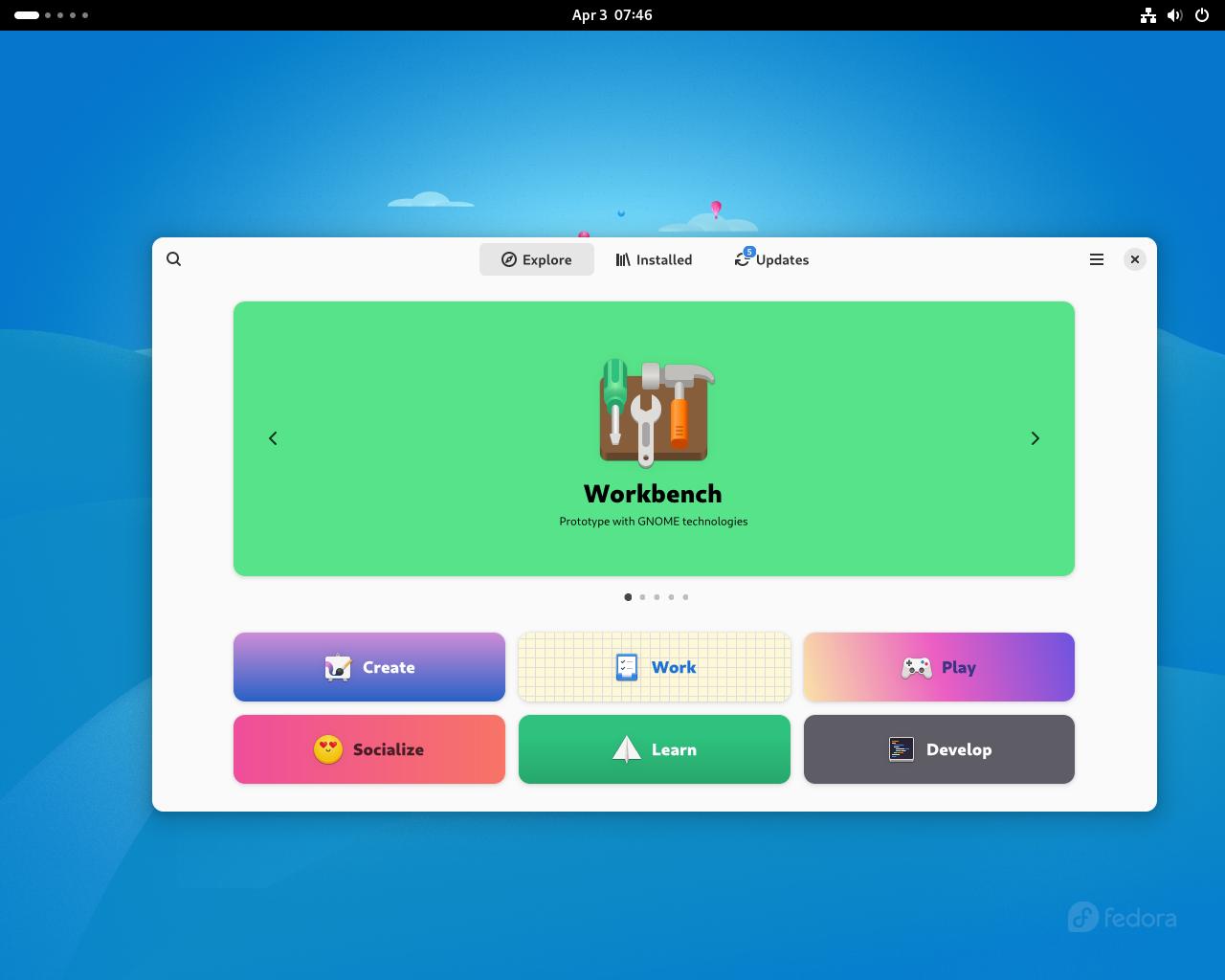
Task: Click the updates count badge
Action: (749, 252)
